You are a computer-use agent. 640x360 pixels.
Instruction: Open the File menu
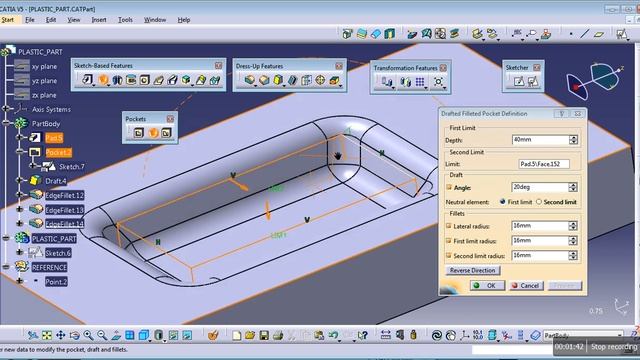[x=30, y=20]
